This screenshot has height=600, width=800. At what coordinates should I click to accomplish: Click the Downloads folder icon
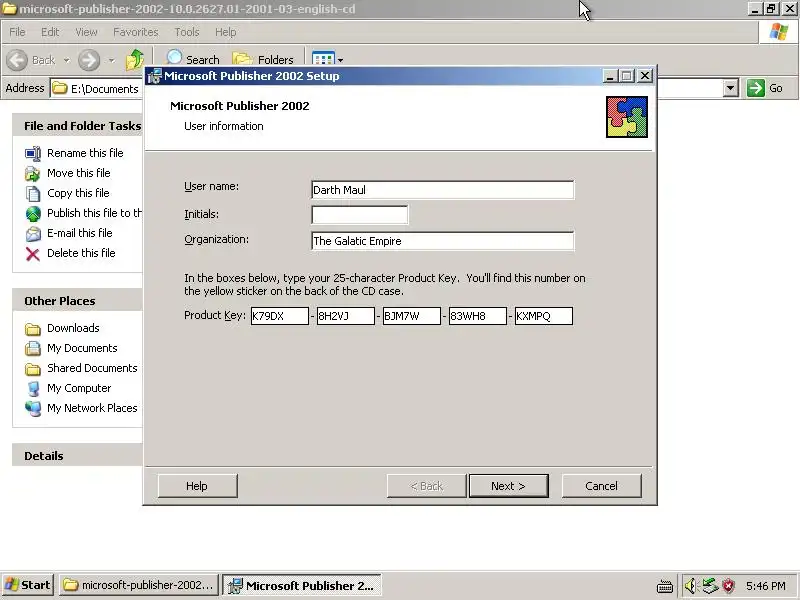33,329
